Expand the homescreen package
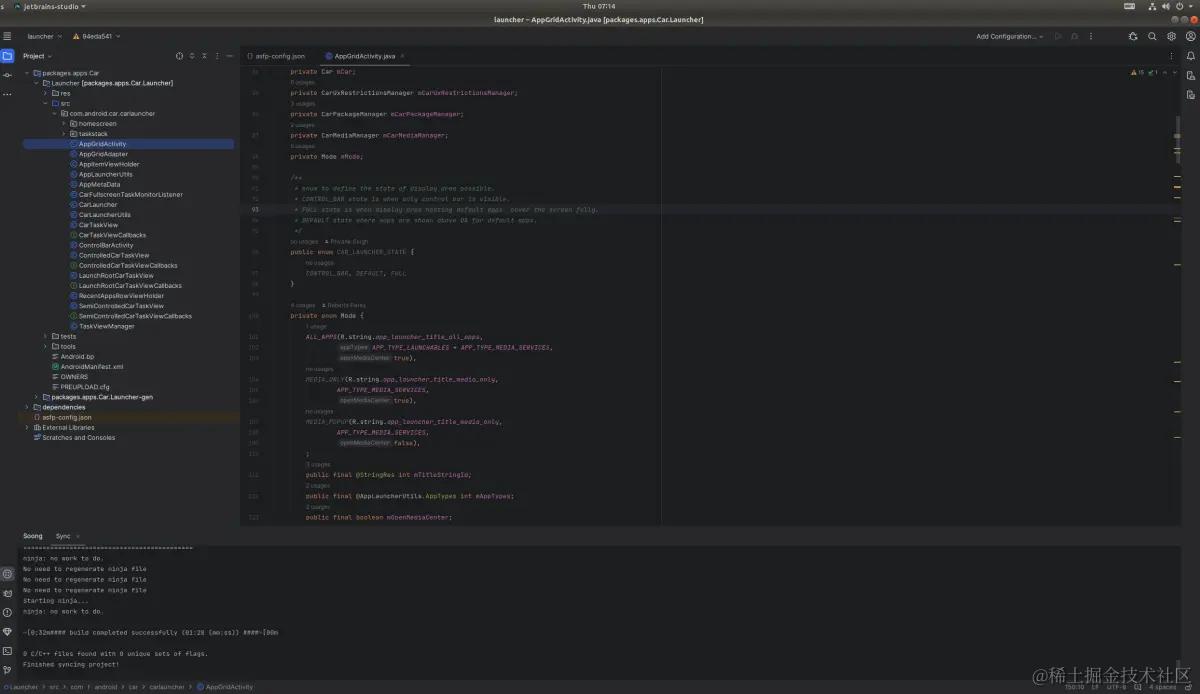This screenshot has width=1200, height=694. tap(63, 124)
